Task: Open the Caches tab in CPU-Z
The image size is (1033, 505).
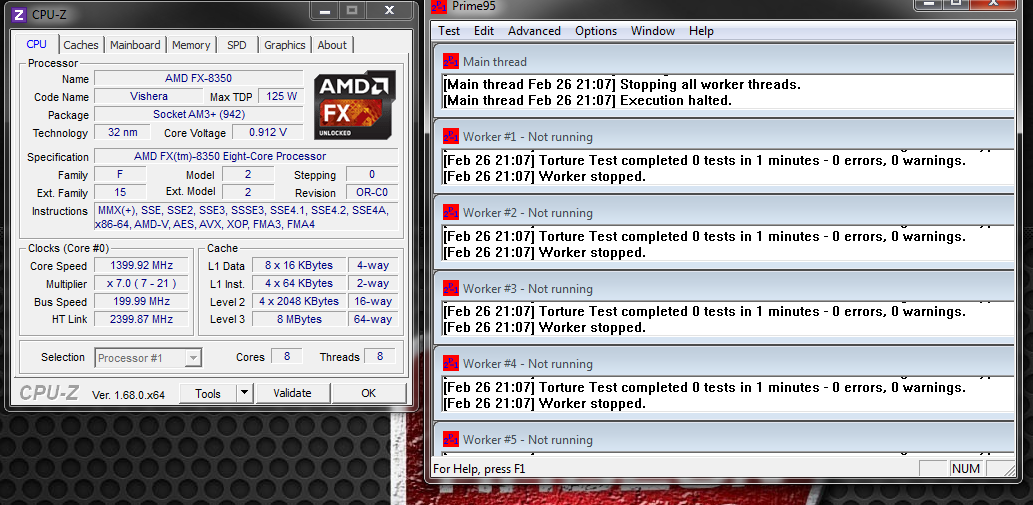Action: (81, 45)
